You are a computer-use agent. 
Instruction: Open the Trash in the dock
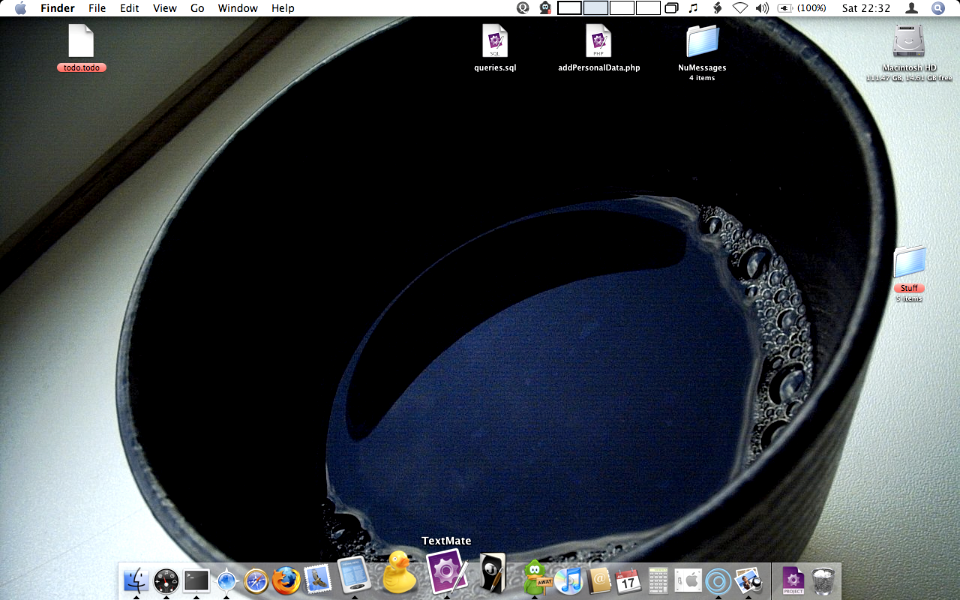click(x=823, y=580)
